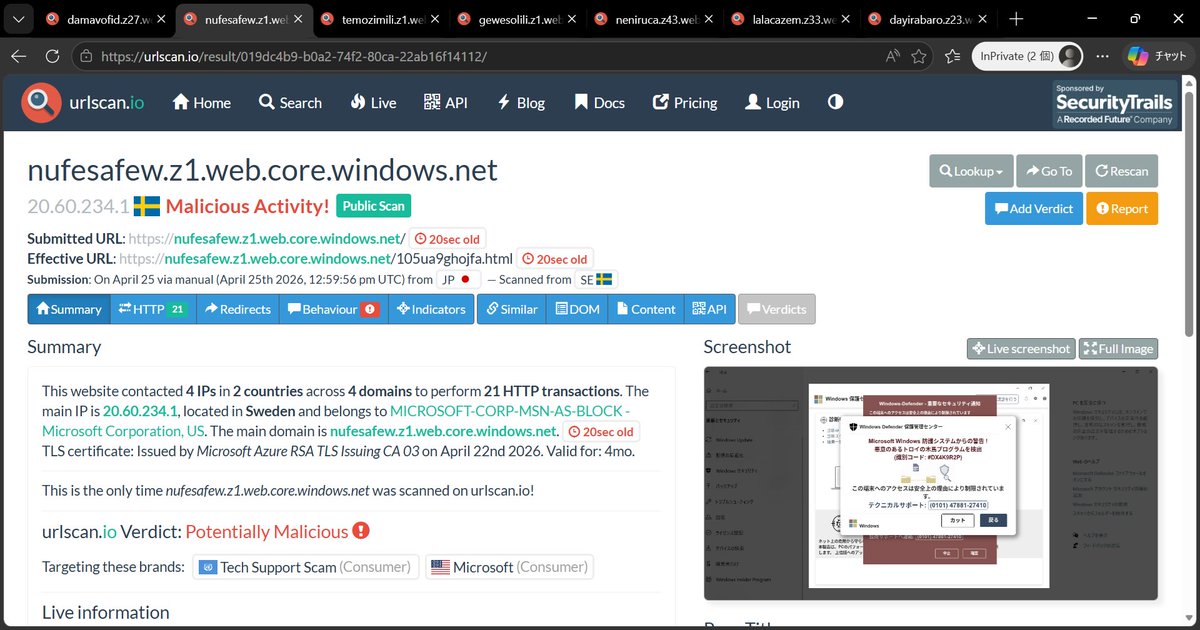
Task: Open favorites list icon
Action: (952, 56)
